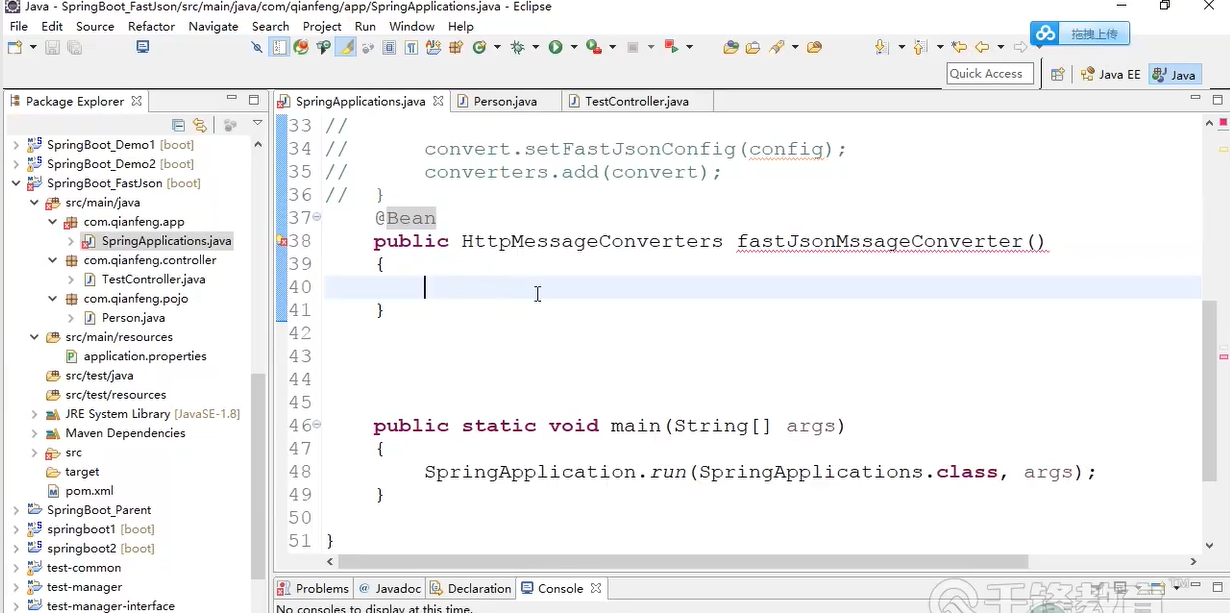Collapse the @Bean method at line 37
The width and height of the screenshot is (1230, 613).
(x=317, y=217)
